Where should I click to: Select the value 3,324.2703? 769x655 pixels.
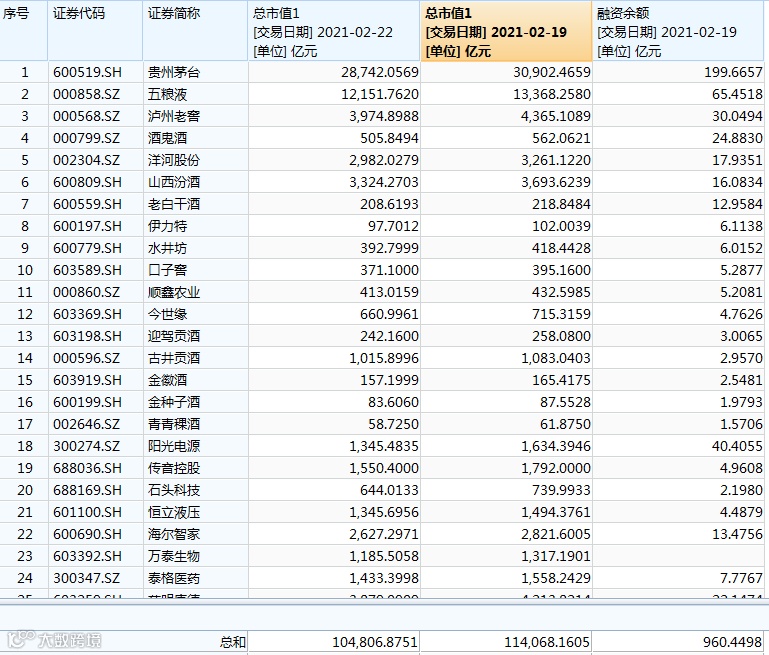click(384, 182)
